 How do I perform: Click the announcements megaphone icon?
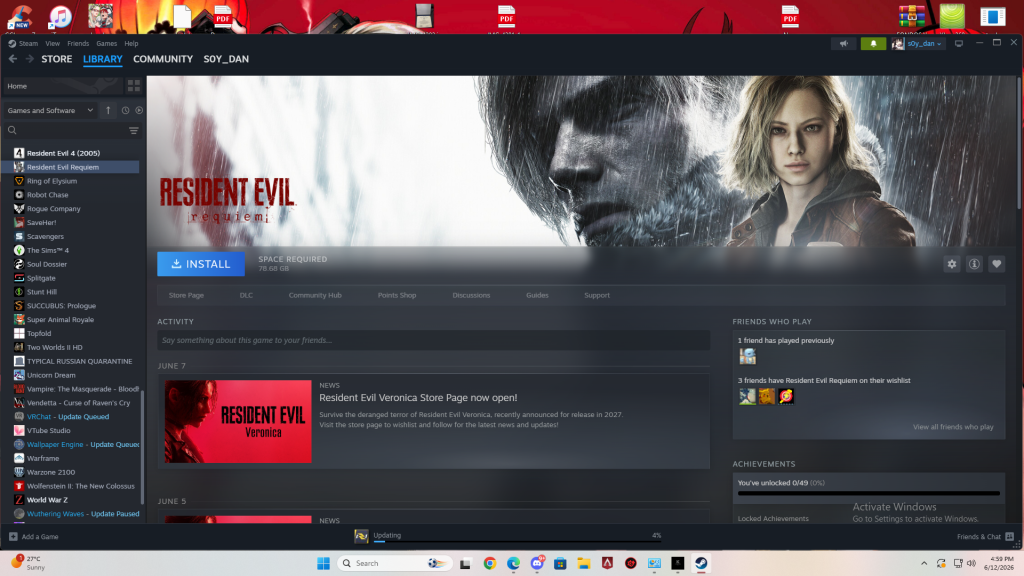point(844,44)
